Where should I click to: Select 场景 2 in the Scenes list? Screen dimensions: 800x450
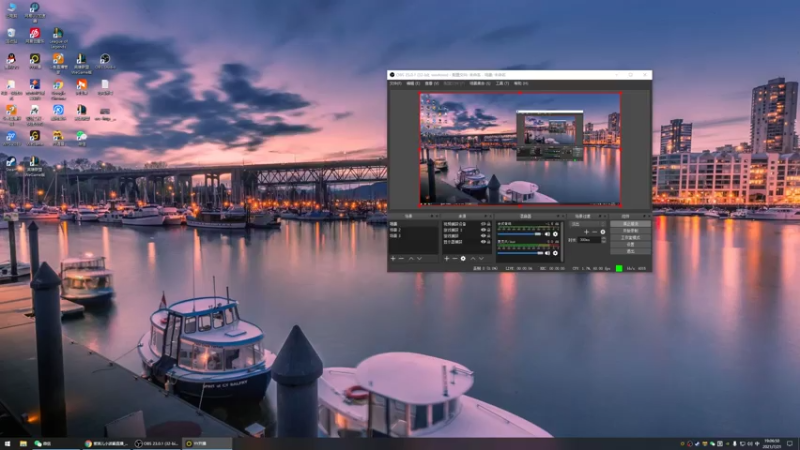click(x=413, y=230)
